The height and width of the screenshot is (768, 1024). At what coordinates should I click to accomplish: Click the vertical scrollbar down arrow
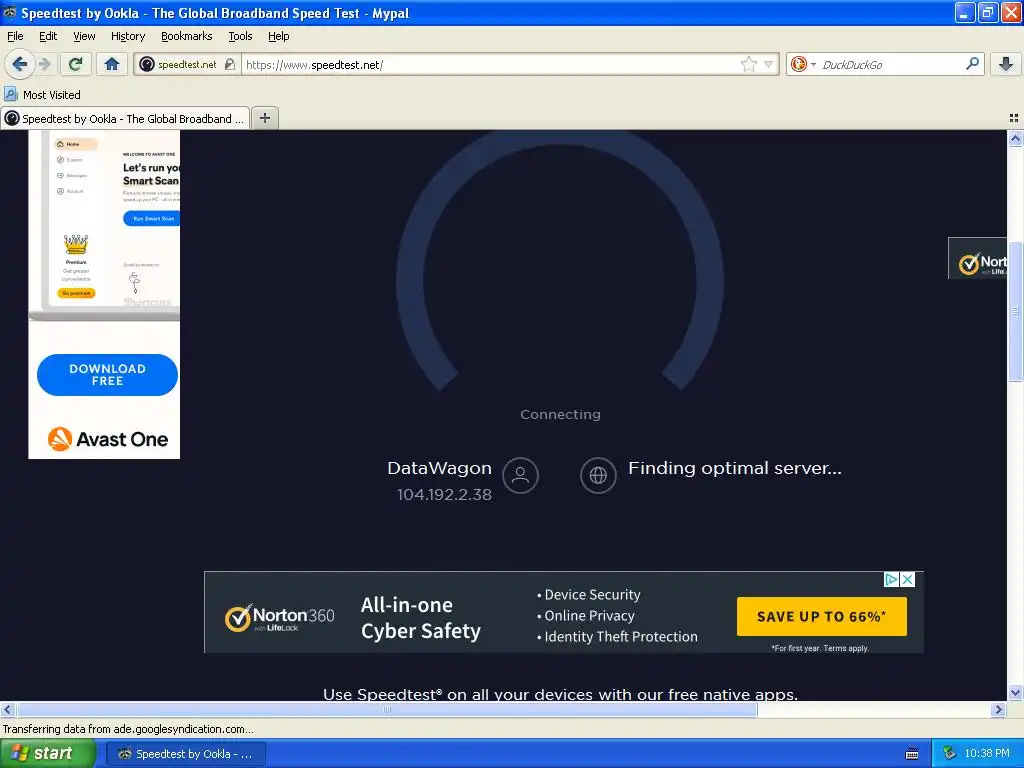[1015, 692]
